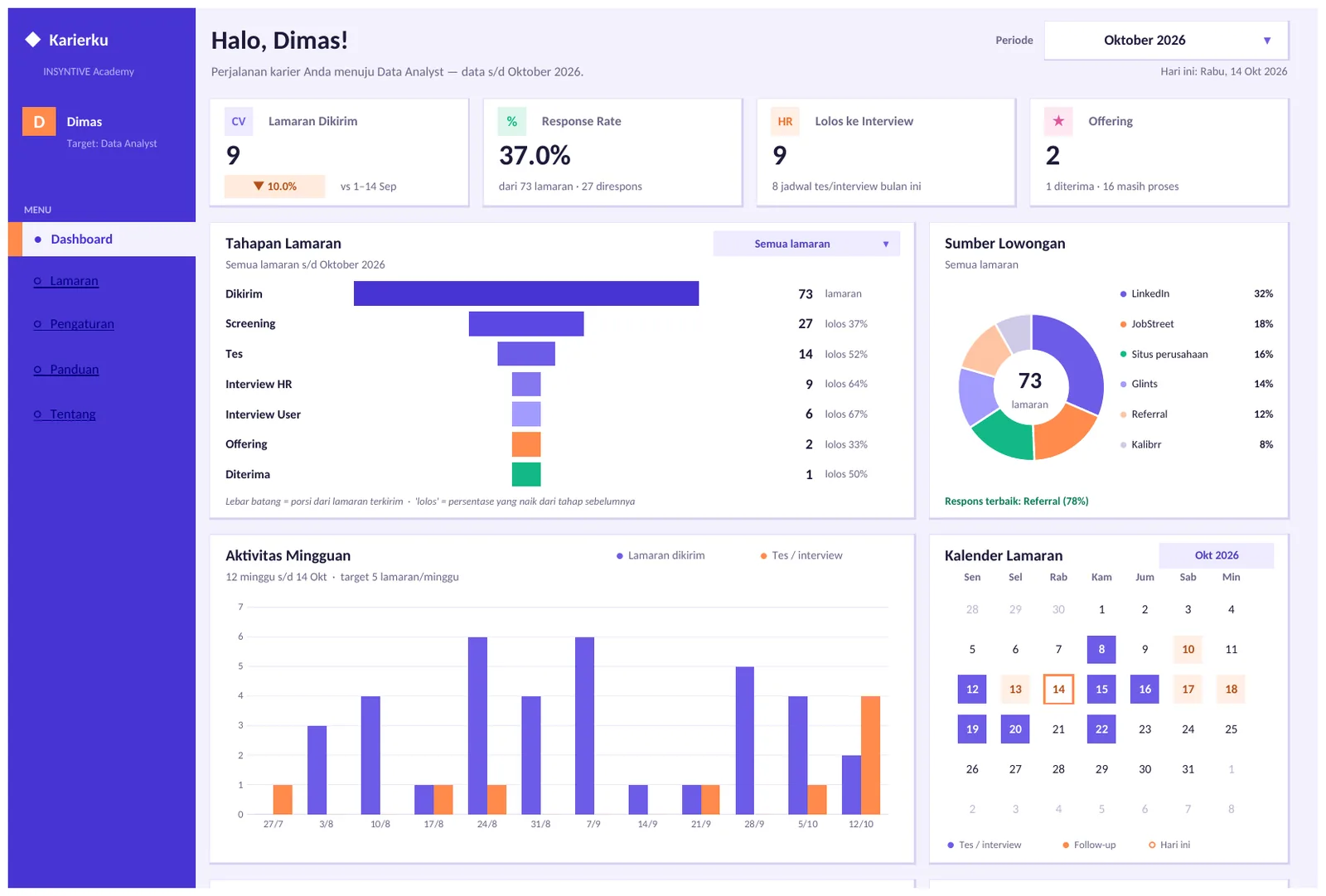This screenshot has height=896, width=1326.
Task: Click the 24/8 week purple bar
Action: click(x=477, y=725)
